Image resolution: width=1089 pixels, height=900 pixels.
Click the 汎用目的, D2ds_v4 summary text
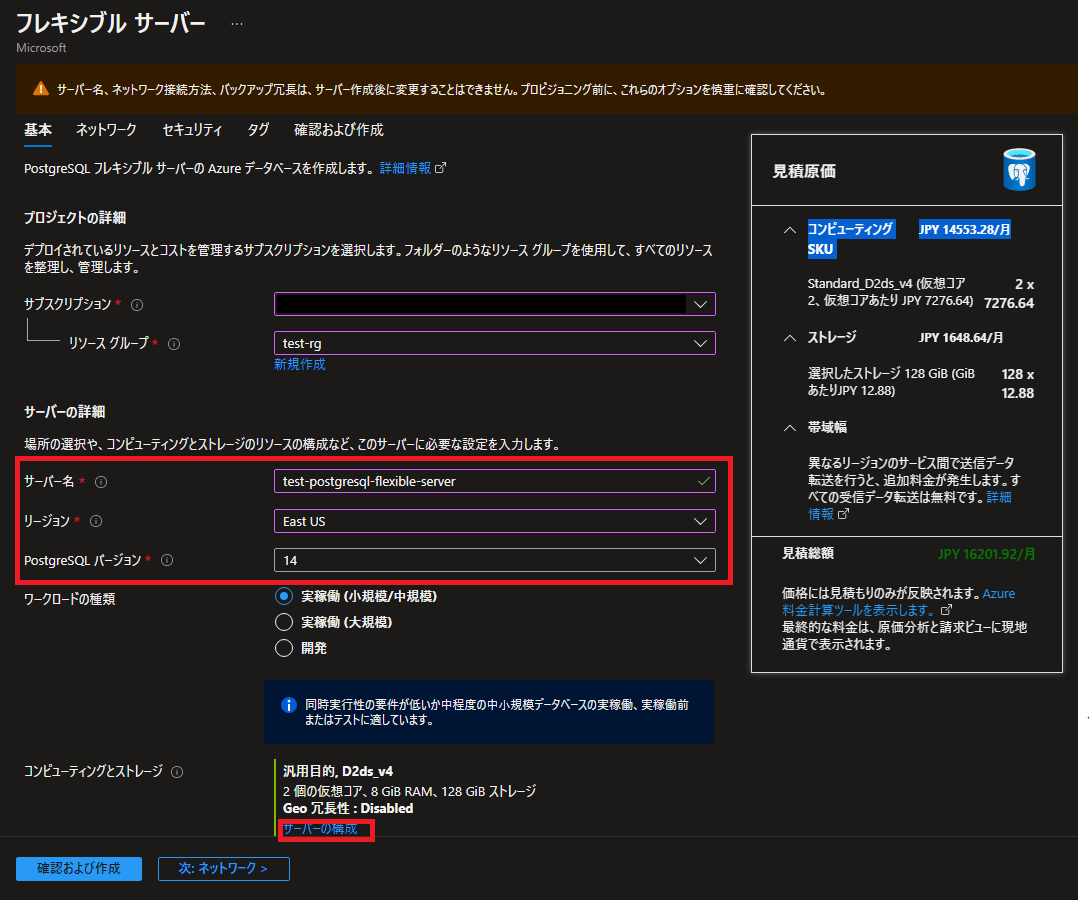pos(338,772)
